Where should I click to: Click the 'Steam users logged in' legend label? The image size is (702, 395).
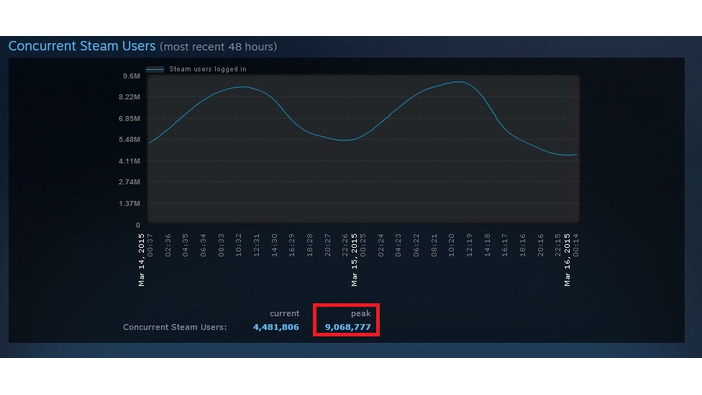pos(208,69)
